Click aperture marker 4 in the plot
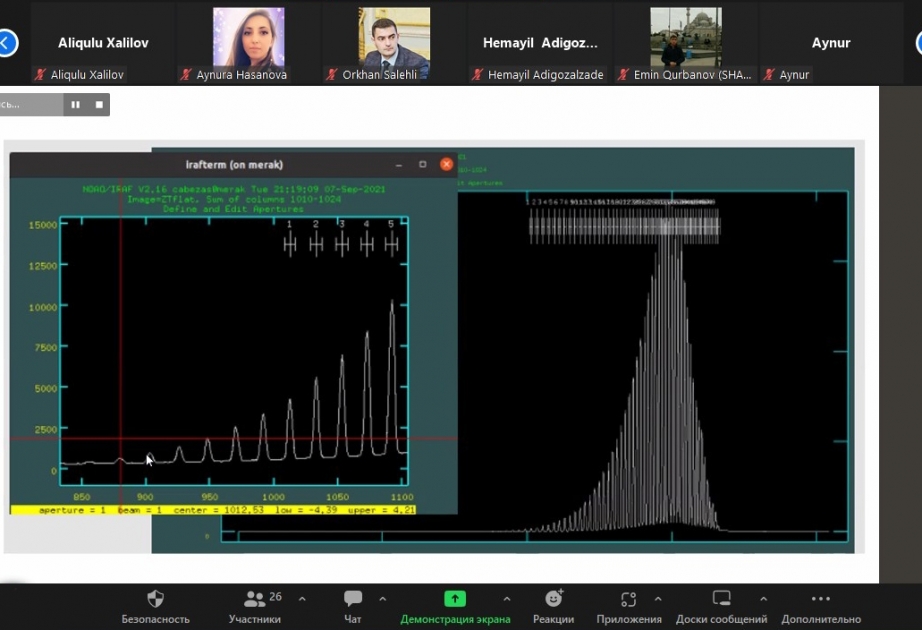922x630 pixels. tap(366, 243)
